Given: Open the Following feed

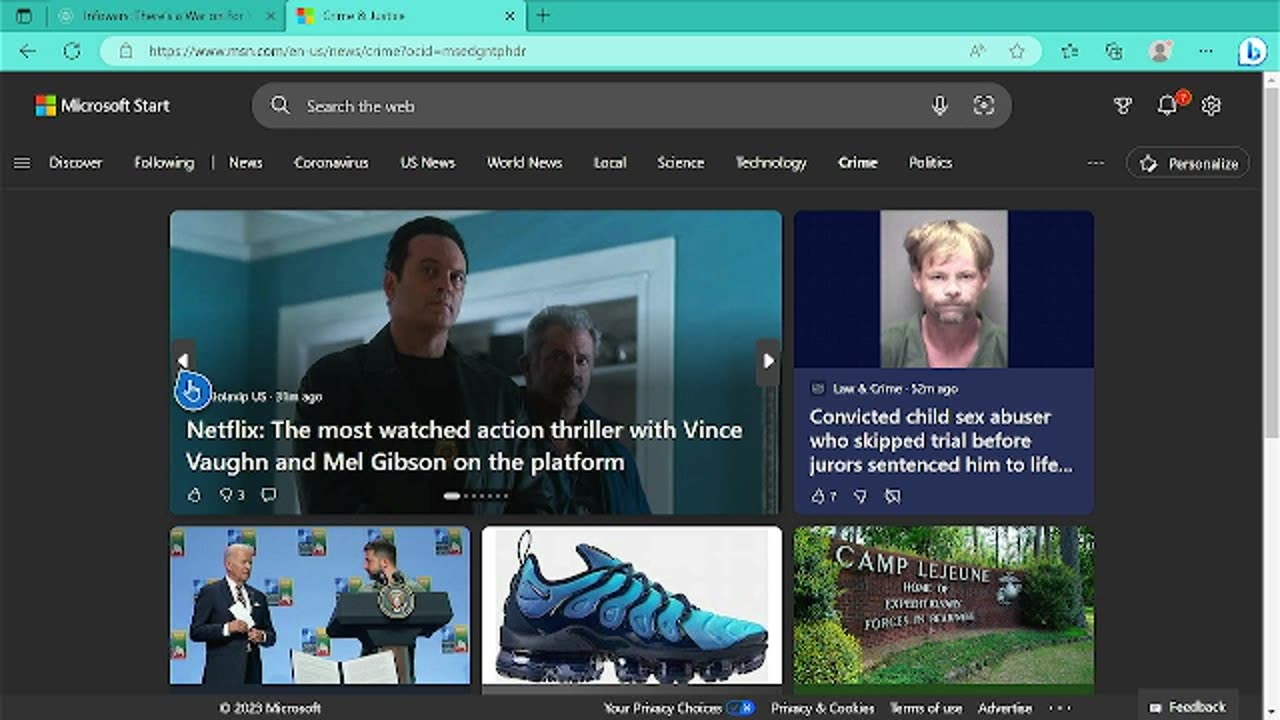Looking at the screenshot, I should (x=164, y=163).
